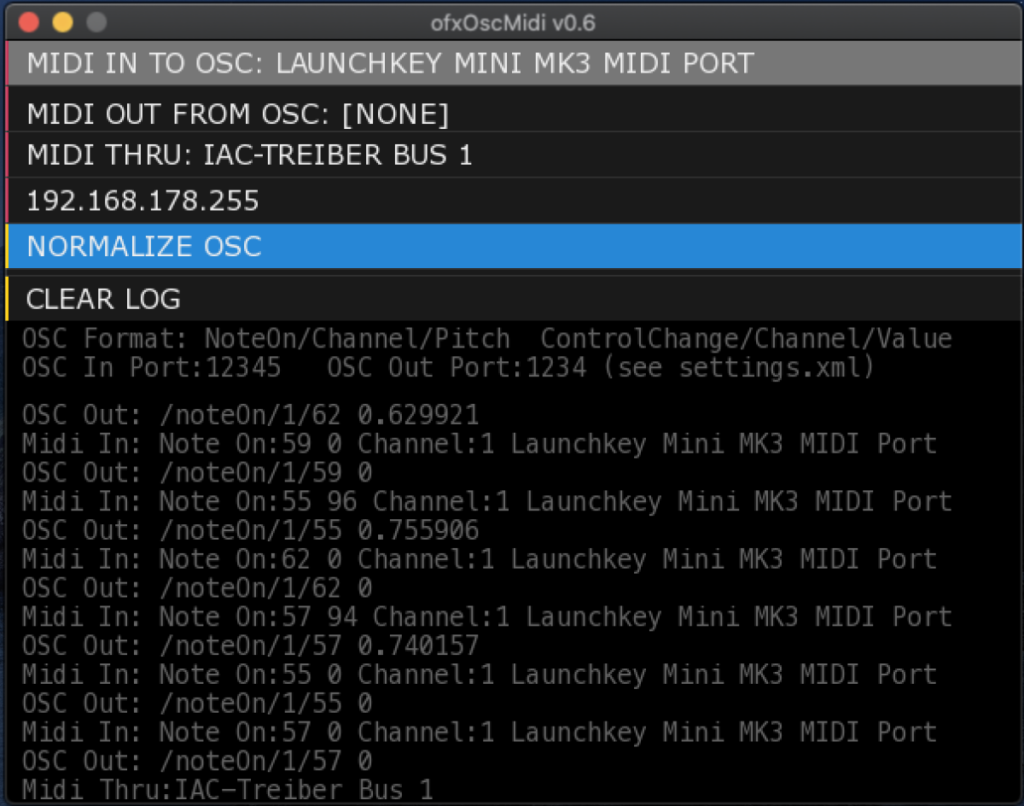1024x806 pixels.
Task: Click log line OSC Out /noteOn/1/55 0
Action: click(x=197, y=703)
